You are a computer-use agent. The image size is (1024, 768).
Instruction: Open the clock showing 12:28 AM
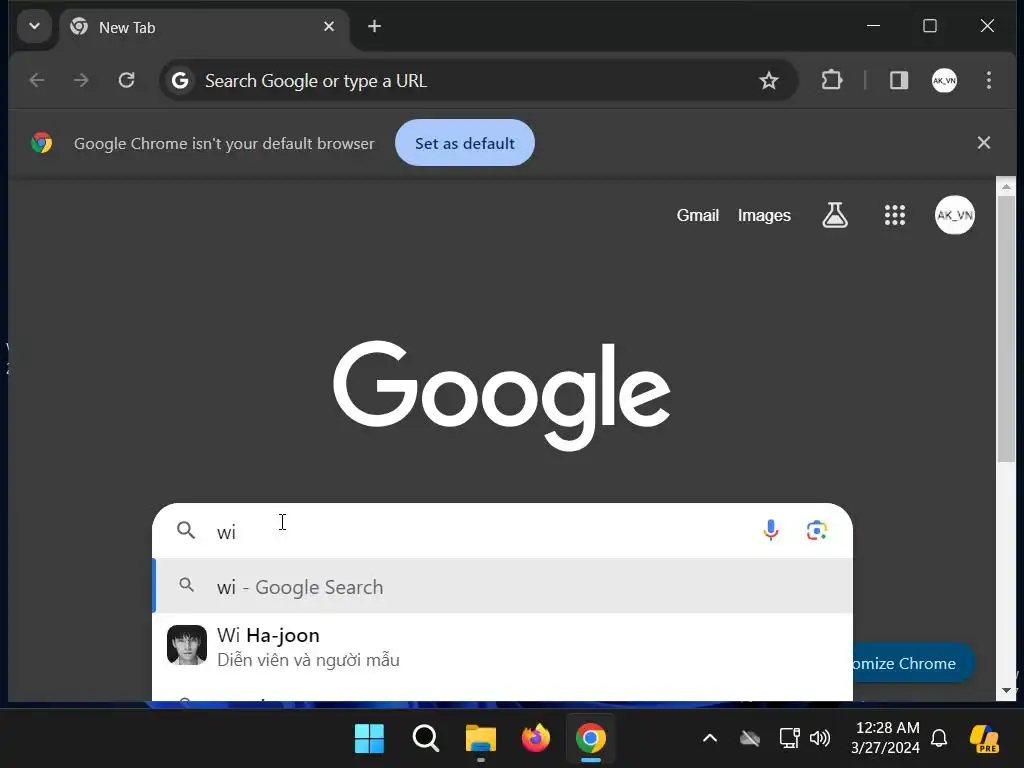coord(885,738)
